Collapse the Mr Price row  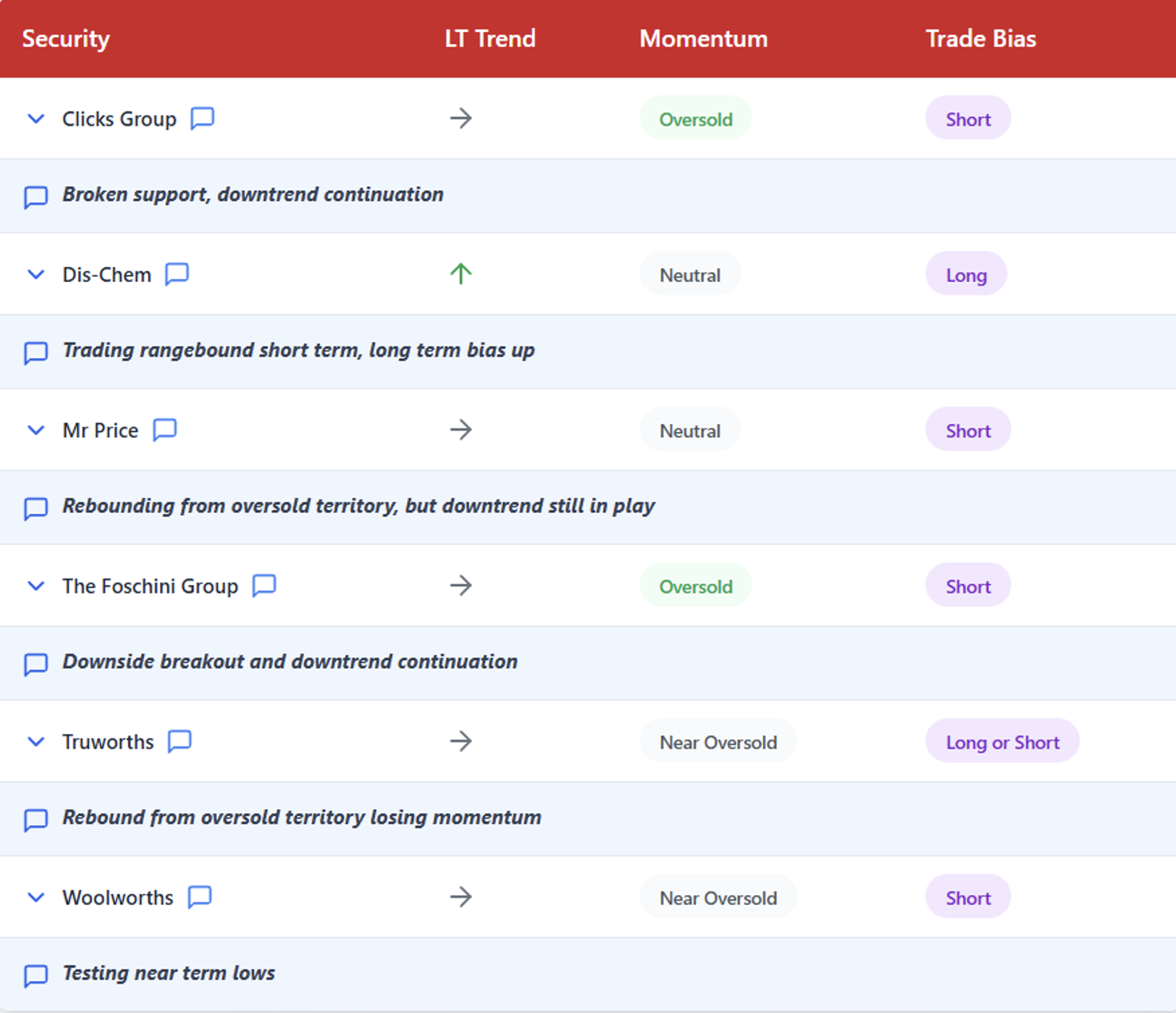tap(36, 430)
